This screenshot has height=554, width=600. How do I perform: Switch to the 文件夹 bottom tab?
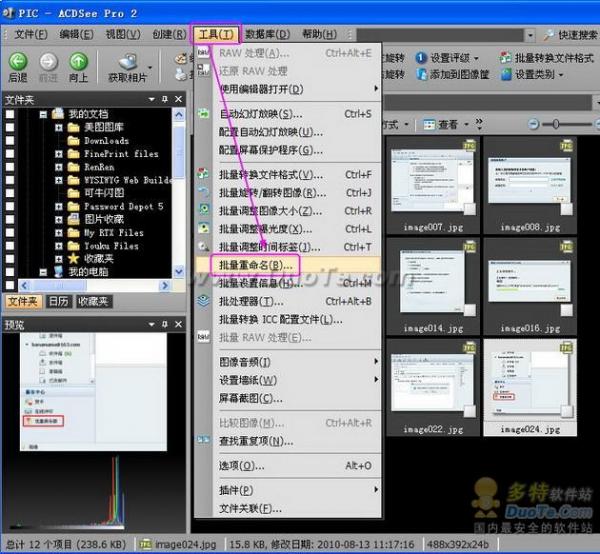point(23,301)
